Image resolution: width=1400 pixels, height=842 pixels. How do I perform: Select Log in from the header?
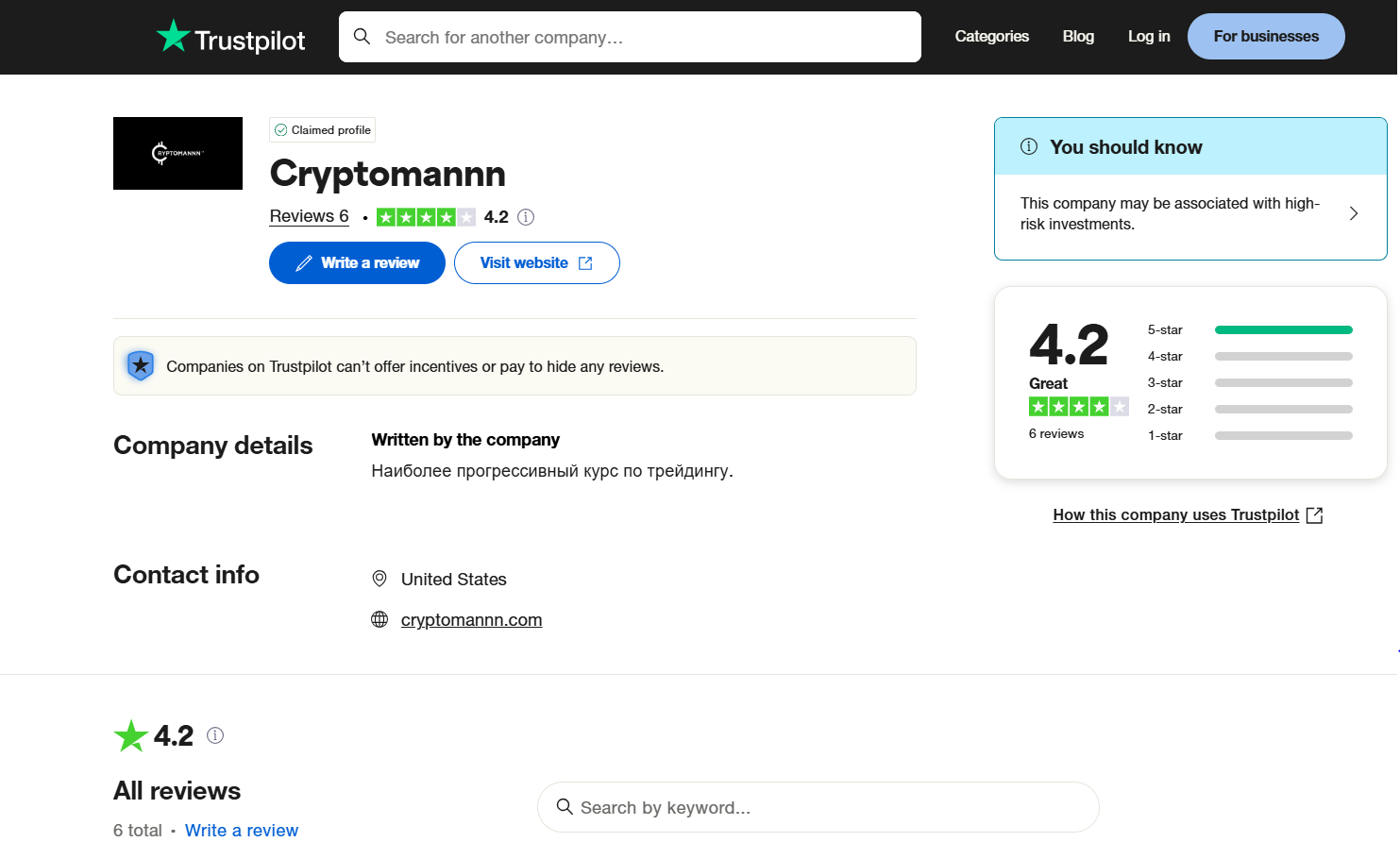coord(1149,36)
